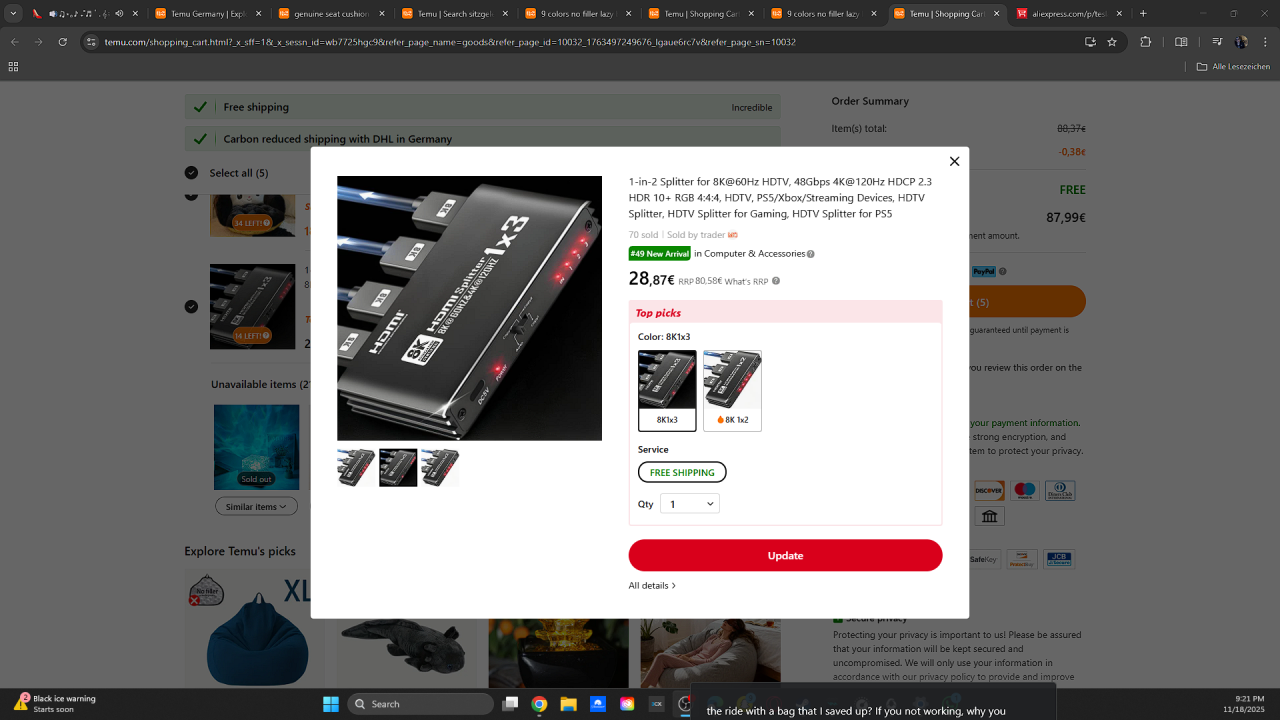
Task: Open File Explorer from the taskbar
Action: click(x=568, y=704)
